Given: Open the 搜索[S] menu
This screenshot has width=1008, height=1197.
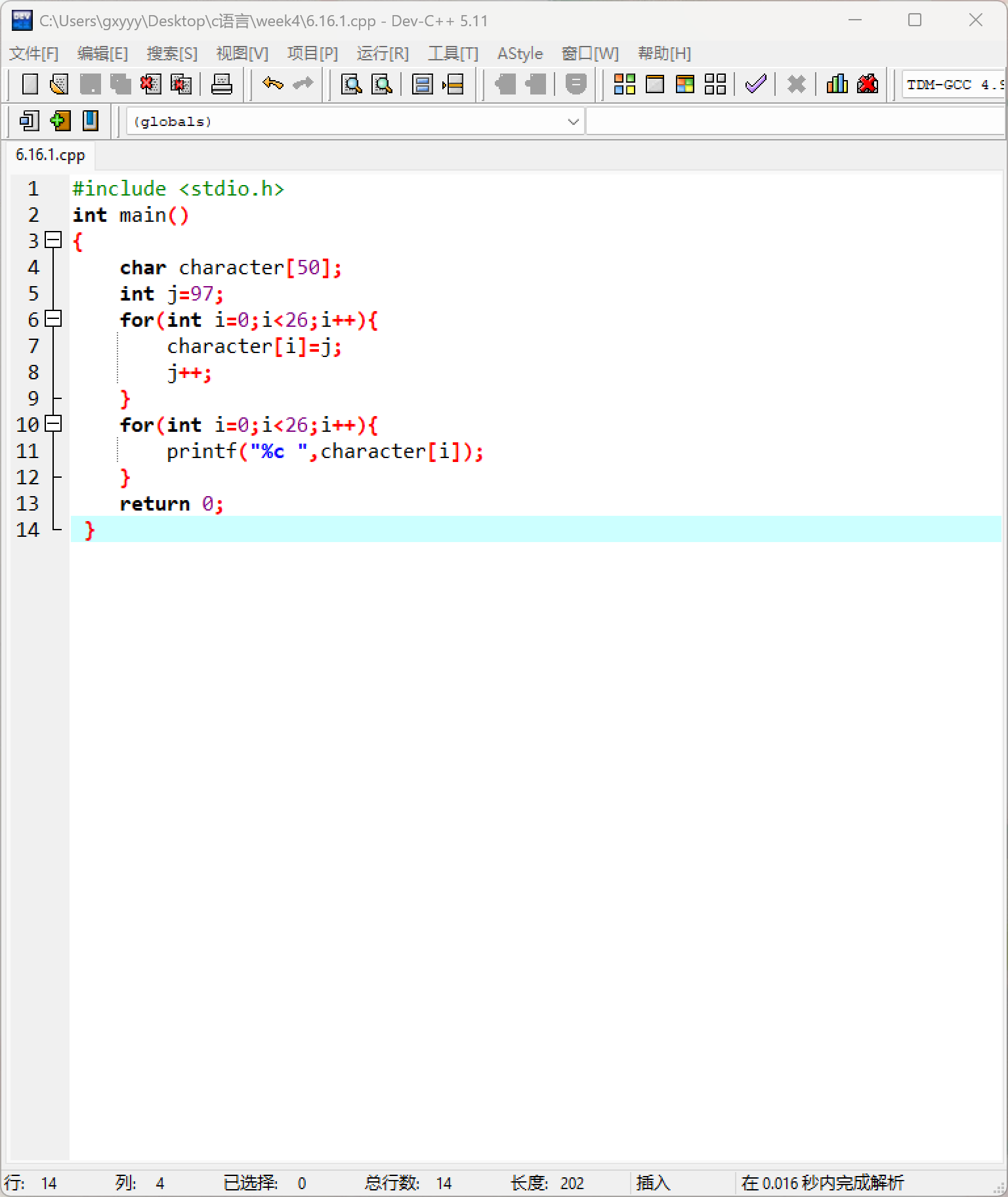Looking at the screenshot, I should pos(172,53).
